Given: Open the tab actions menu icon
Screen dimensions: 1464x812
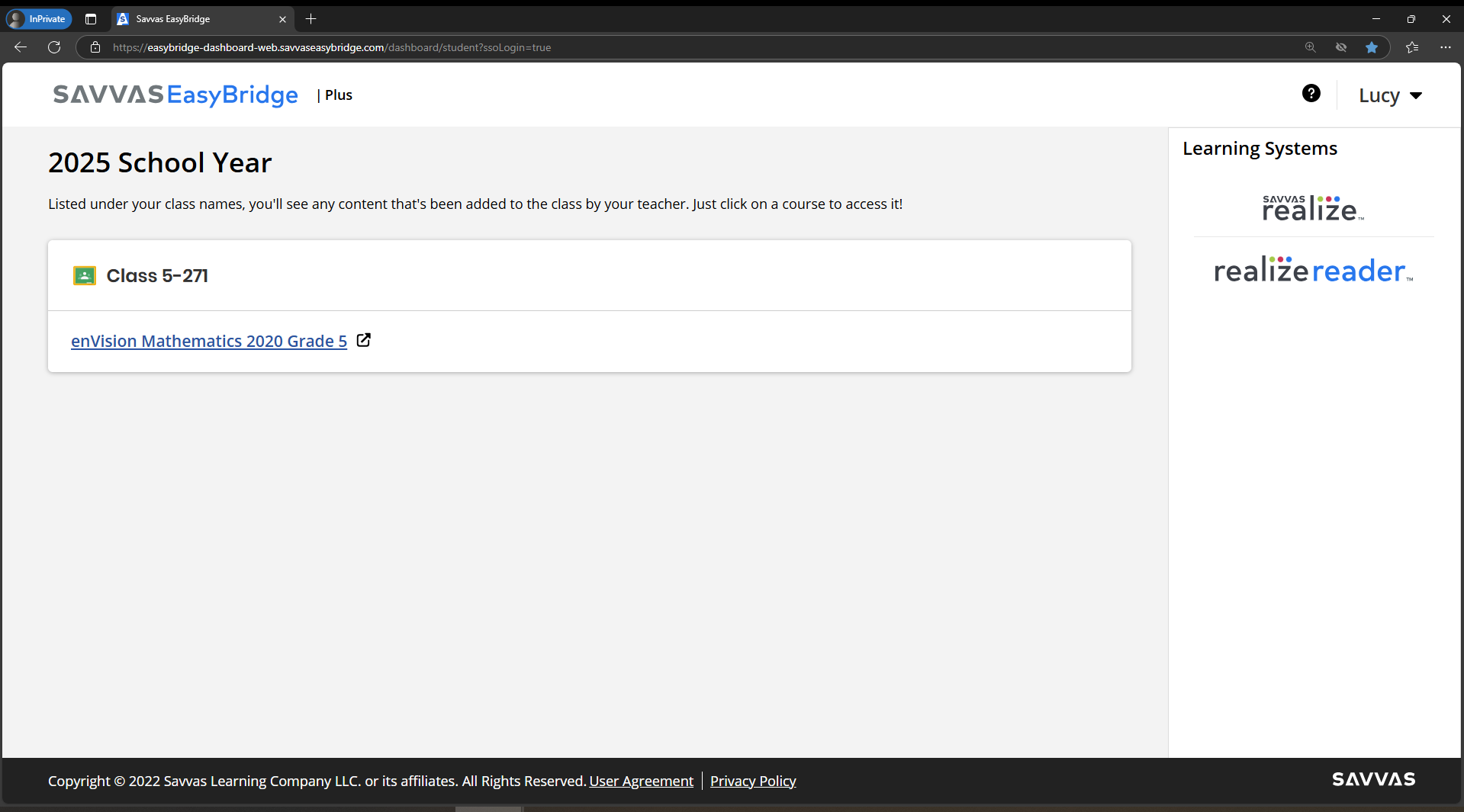Looking at the screenshot, I should 90,18.
